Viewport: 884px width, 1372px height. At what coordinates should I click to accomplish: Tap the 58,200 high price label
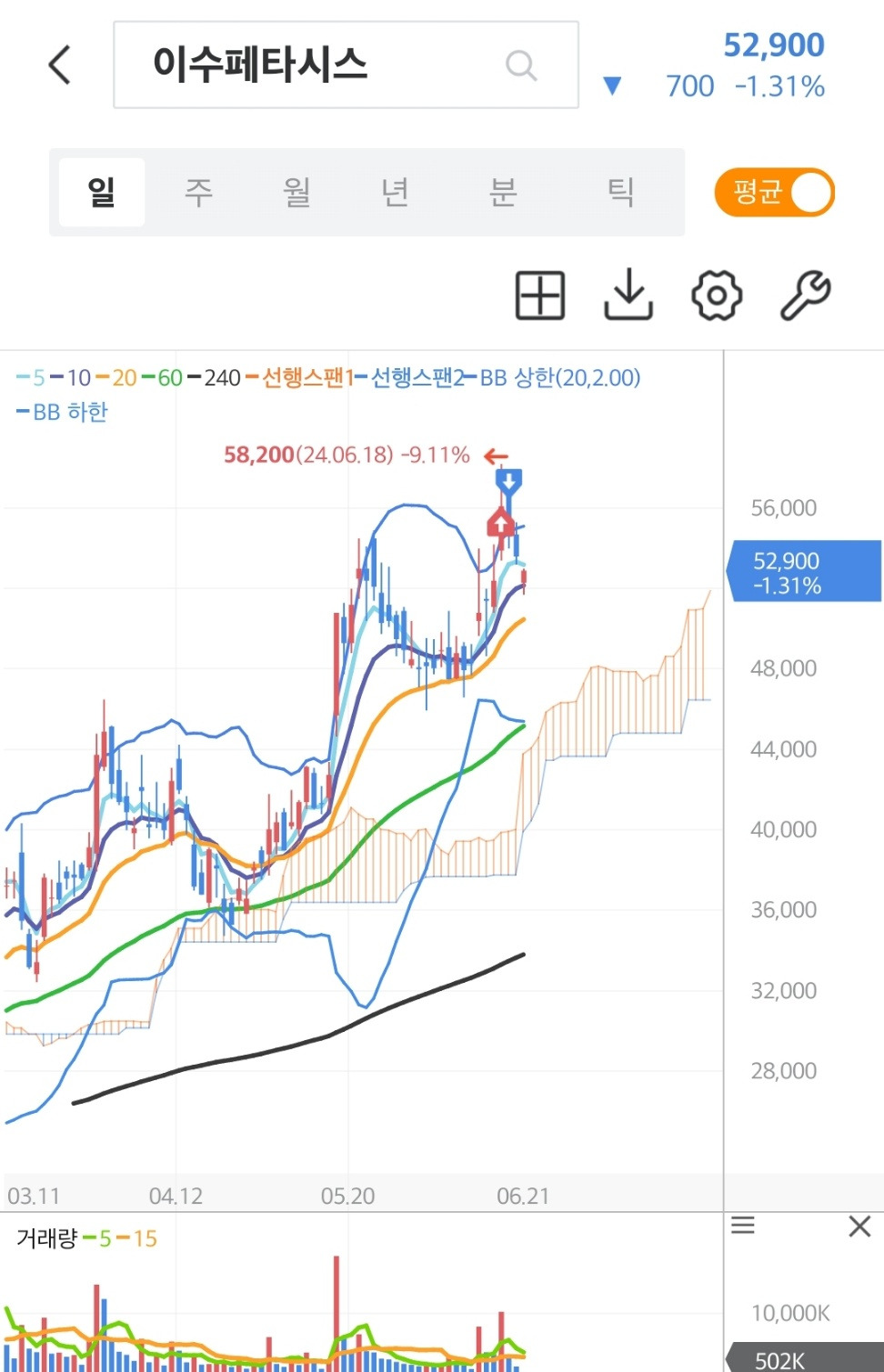click(259, 455)
